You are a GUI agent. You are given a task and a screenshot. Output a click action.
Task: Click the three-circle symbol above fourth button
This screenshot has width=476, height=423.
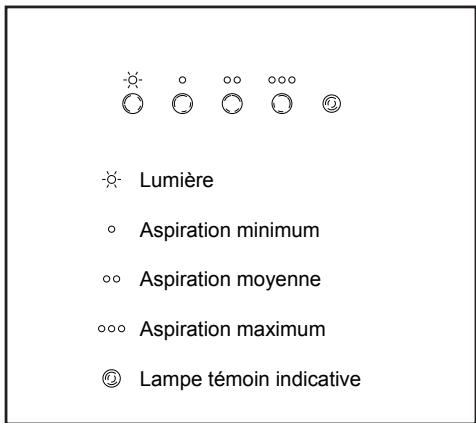pos(282,80)
